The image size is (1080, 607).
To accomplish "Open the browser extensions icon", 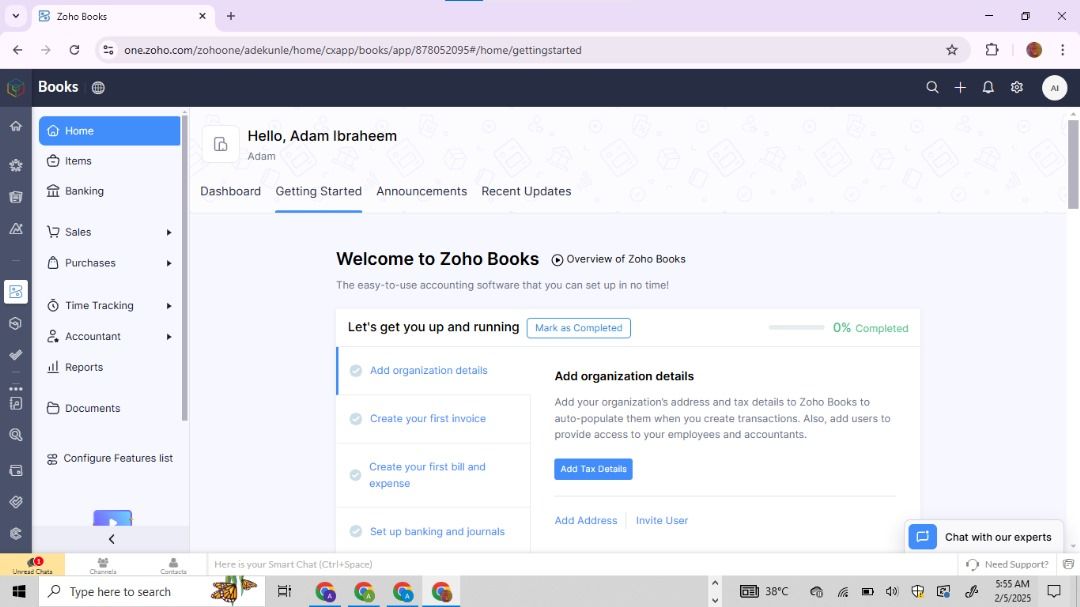I will [x=992, y=50].
